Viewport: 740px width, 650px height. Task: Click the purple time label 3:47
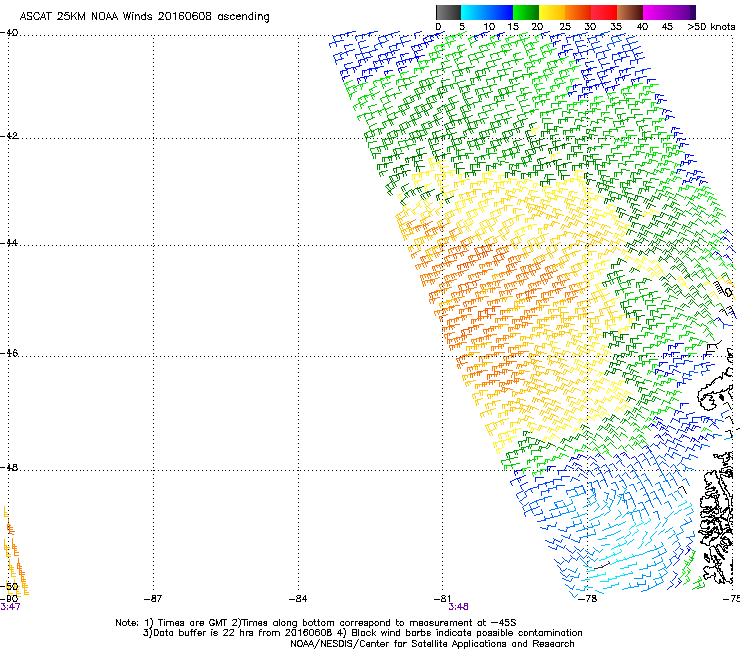(x=10, y=607)
